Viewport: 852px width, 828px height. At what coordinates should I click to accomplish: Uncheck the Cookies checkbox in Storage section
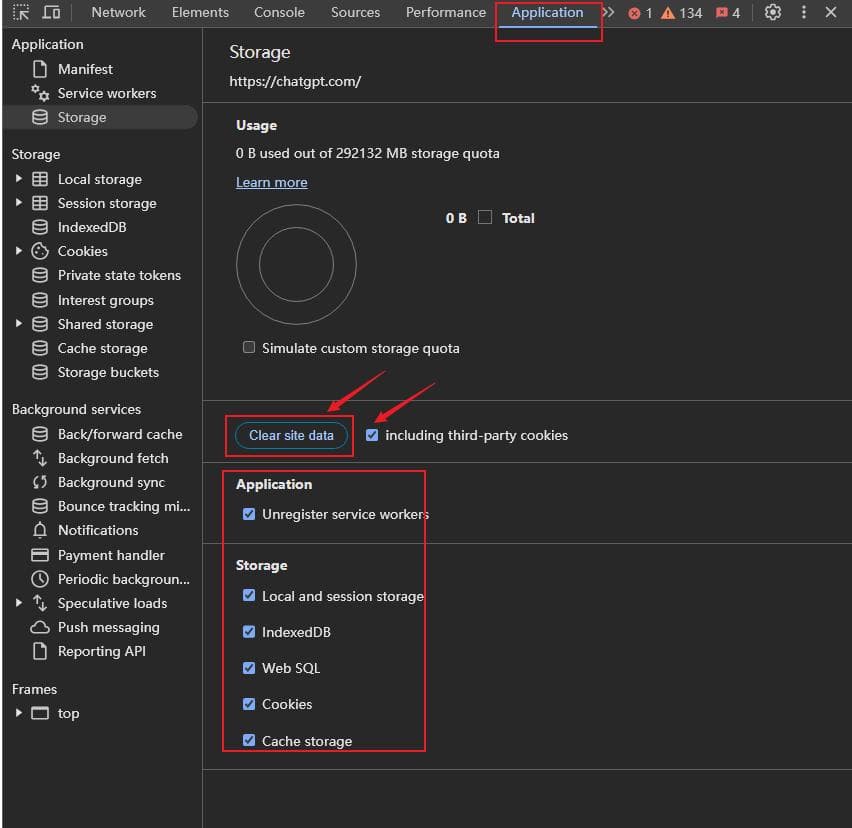(249, 704)
